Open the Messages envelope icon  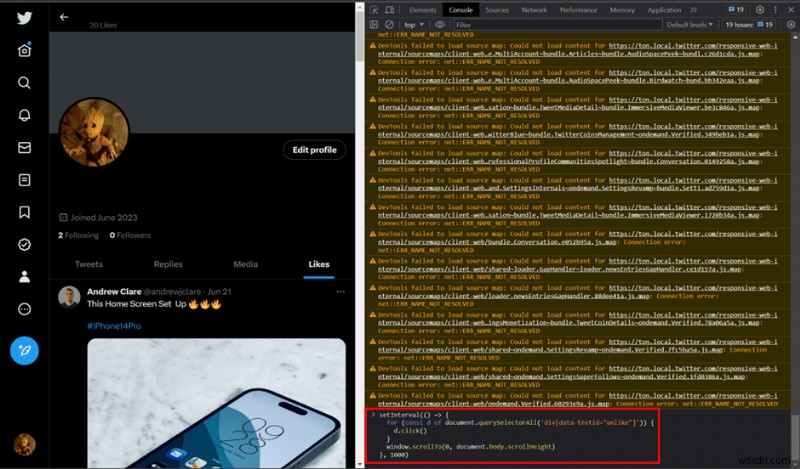24,147
